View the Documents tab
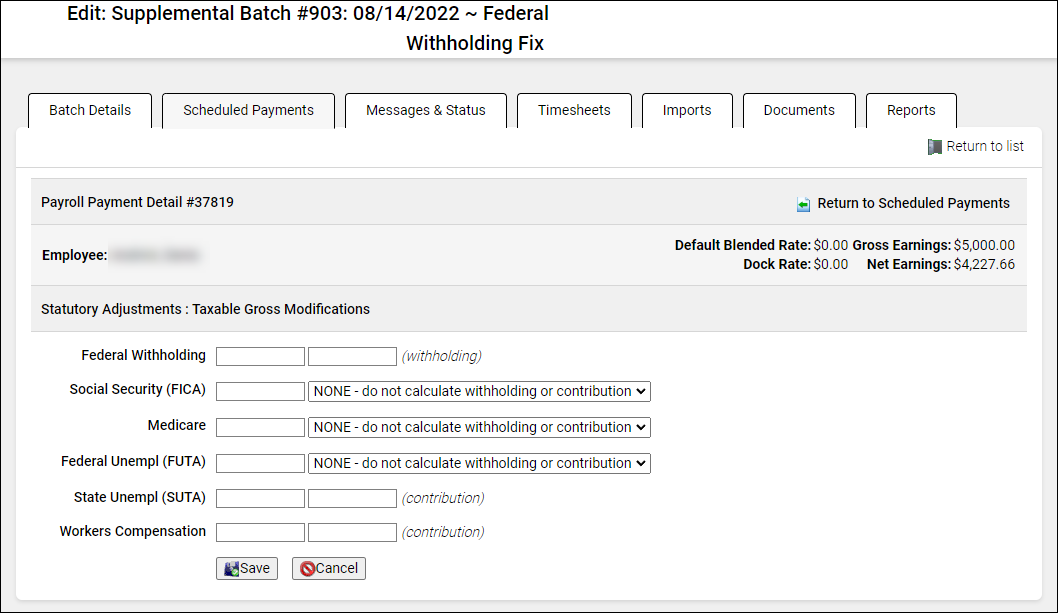The height and width of the screenshot is (613, 1058). click(799, 110)
